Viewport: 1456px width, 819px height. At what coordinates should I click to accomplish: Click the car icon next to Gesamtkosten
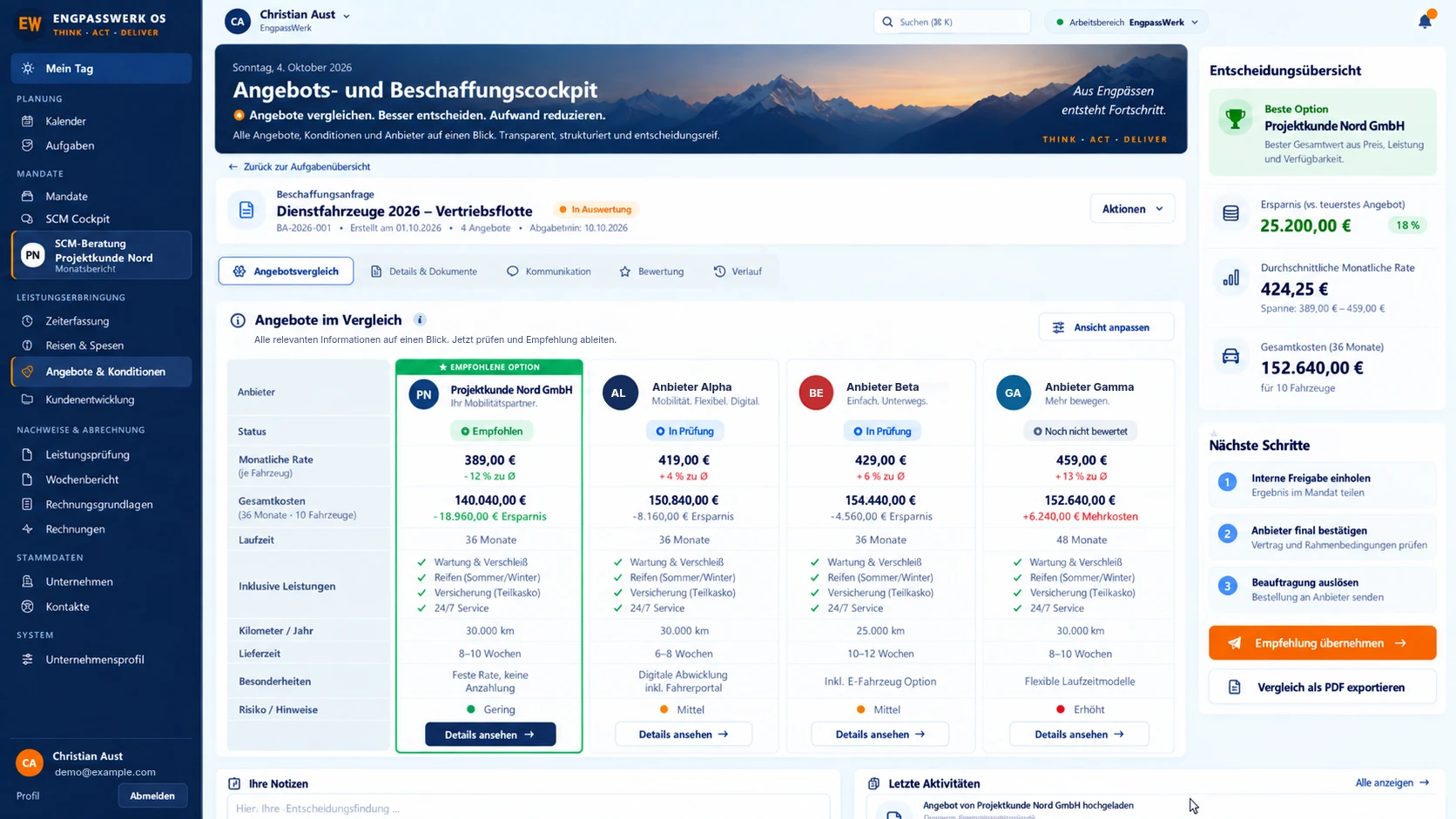point(1230,356)
